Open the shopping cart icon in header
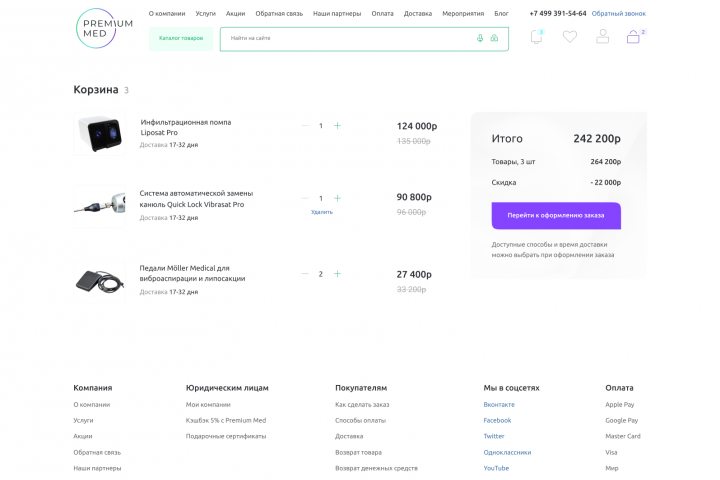Viewport: 720px width, 480px height. 633,37
